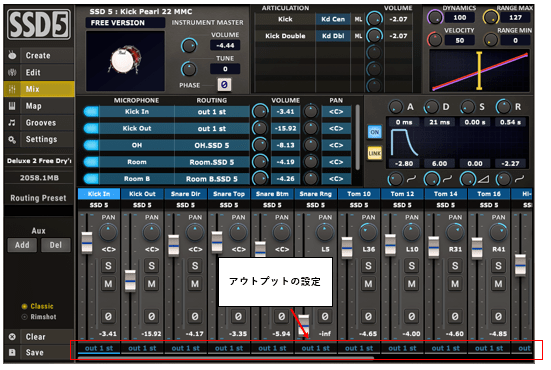This screenshot has width=551, height=370.
Task: Mute the Kick Out channel
Action: click(x=151, y=284)
